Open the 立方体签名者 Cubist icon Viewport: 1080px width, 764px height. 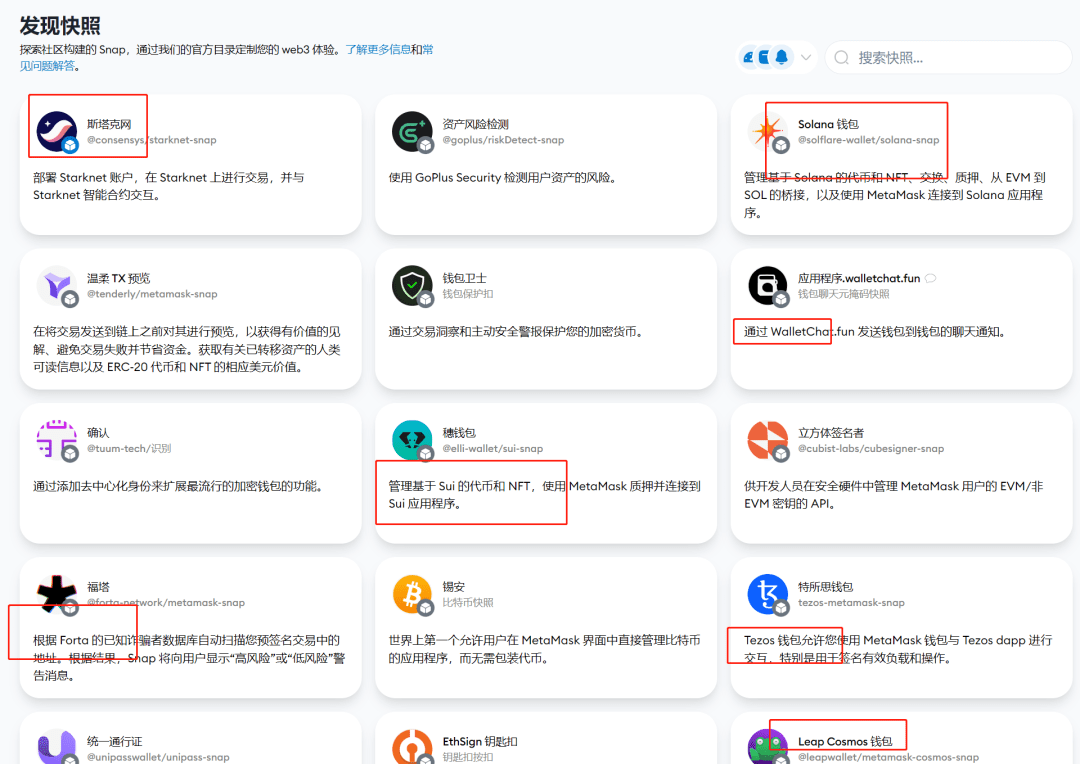[767, 439]
